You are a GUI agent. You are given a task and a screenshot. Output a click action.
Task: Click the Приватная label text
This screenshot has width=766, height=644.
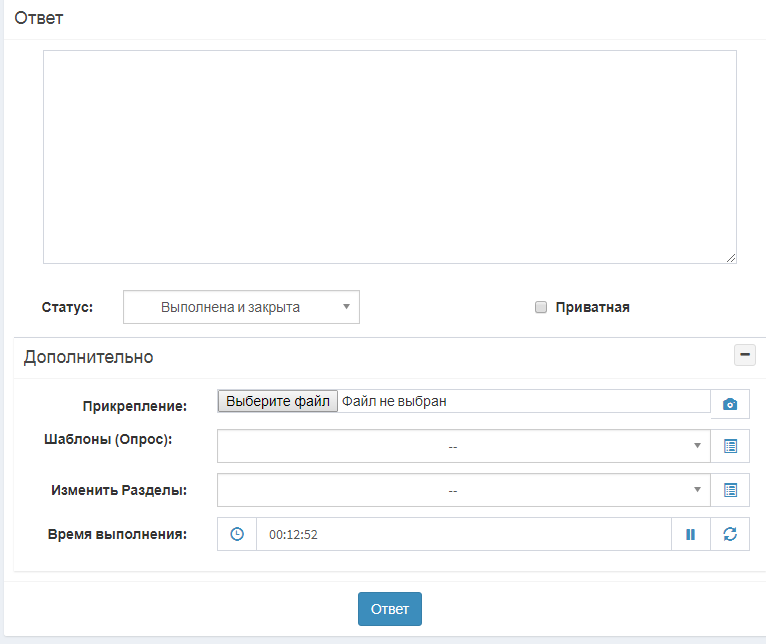[x=592, y=308]
